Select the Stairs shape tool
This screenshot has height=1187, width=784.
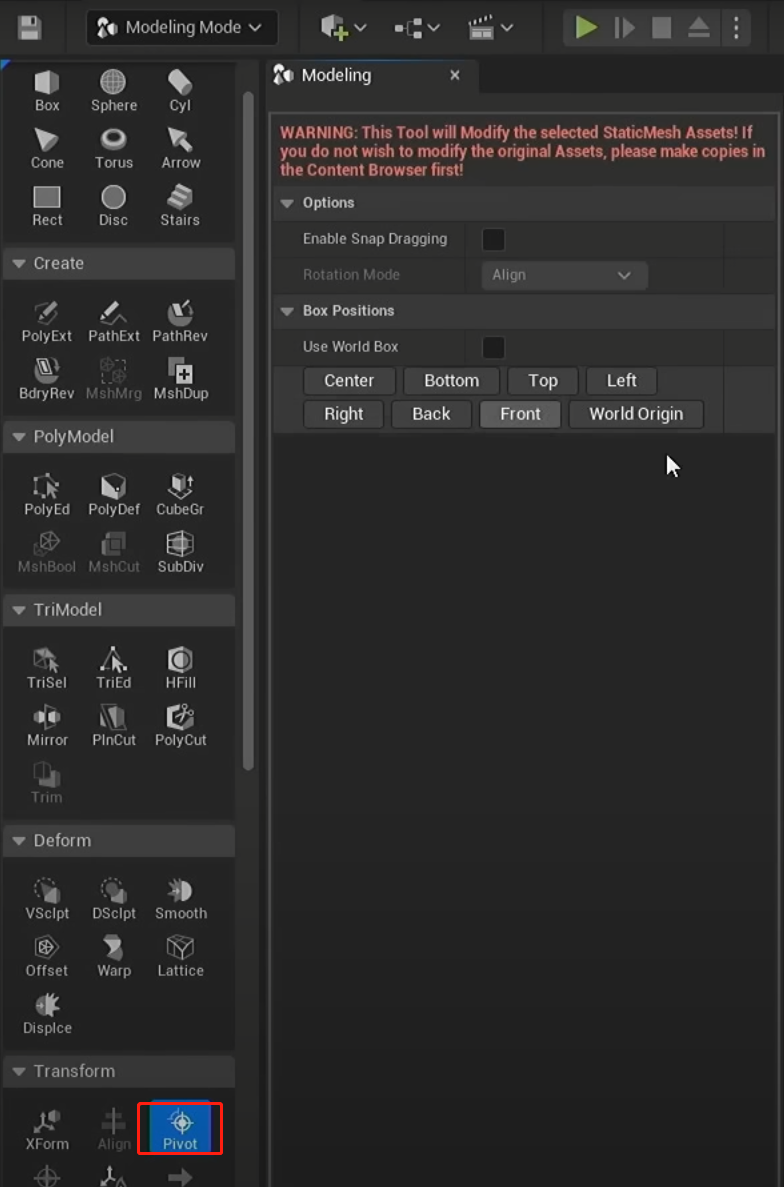tap(180, 206)
